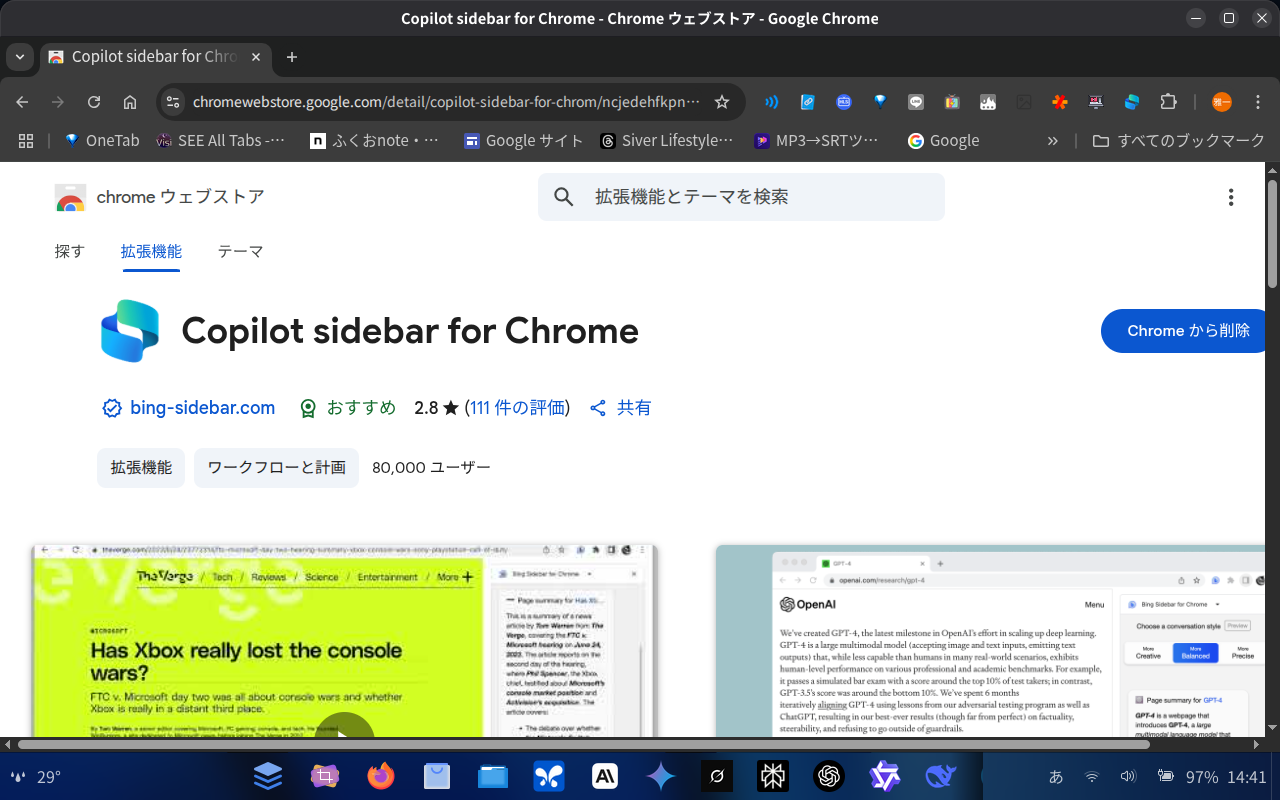Click the site information icon in address bar

click(x=173, y=102)
